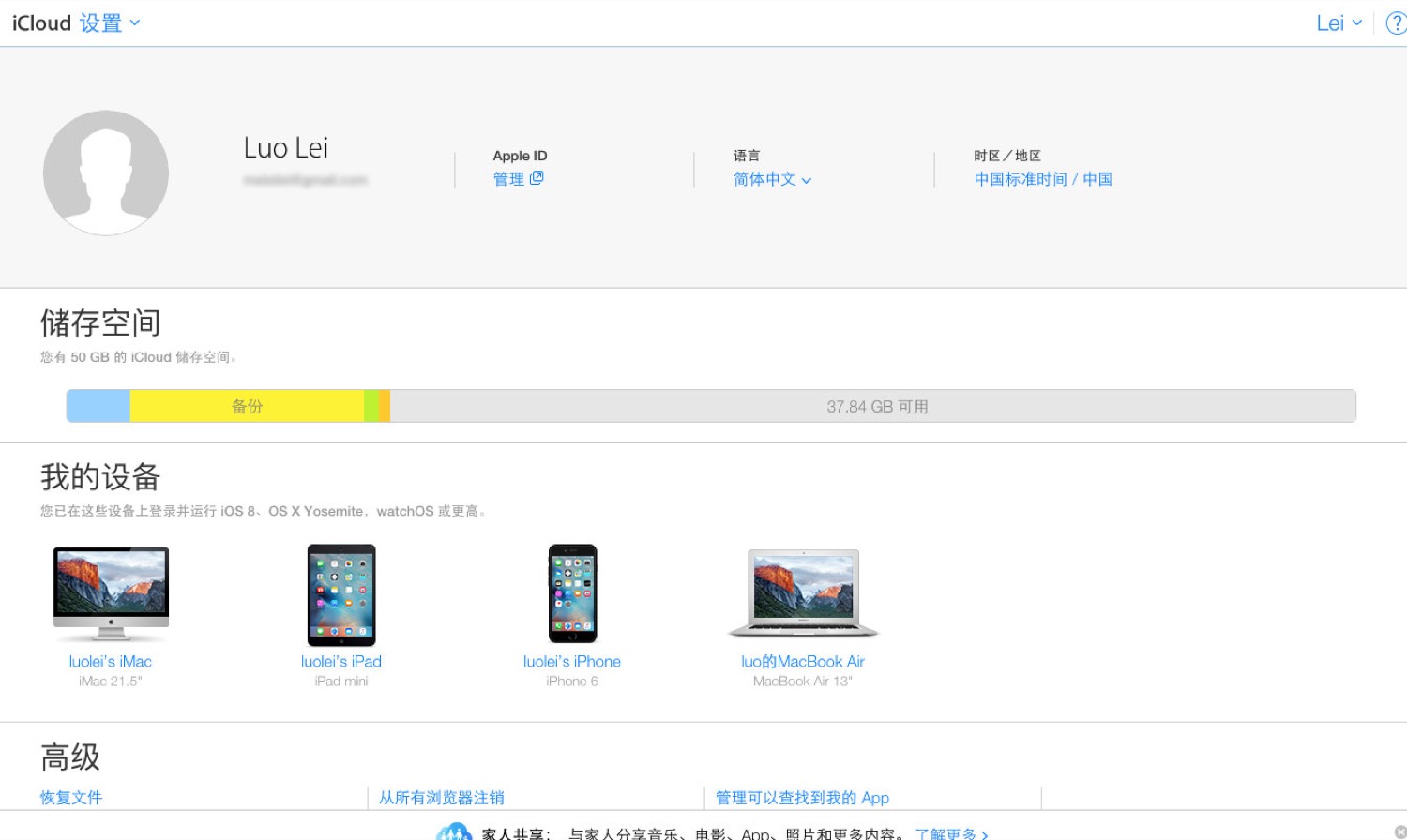The width and height of the screenshot is (1407, 840).
Task: Click the yellow 备份 storage segment
Action: click(x=247, y=406)
